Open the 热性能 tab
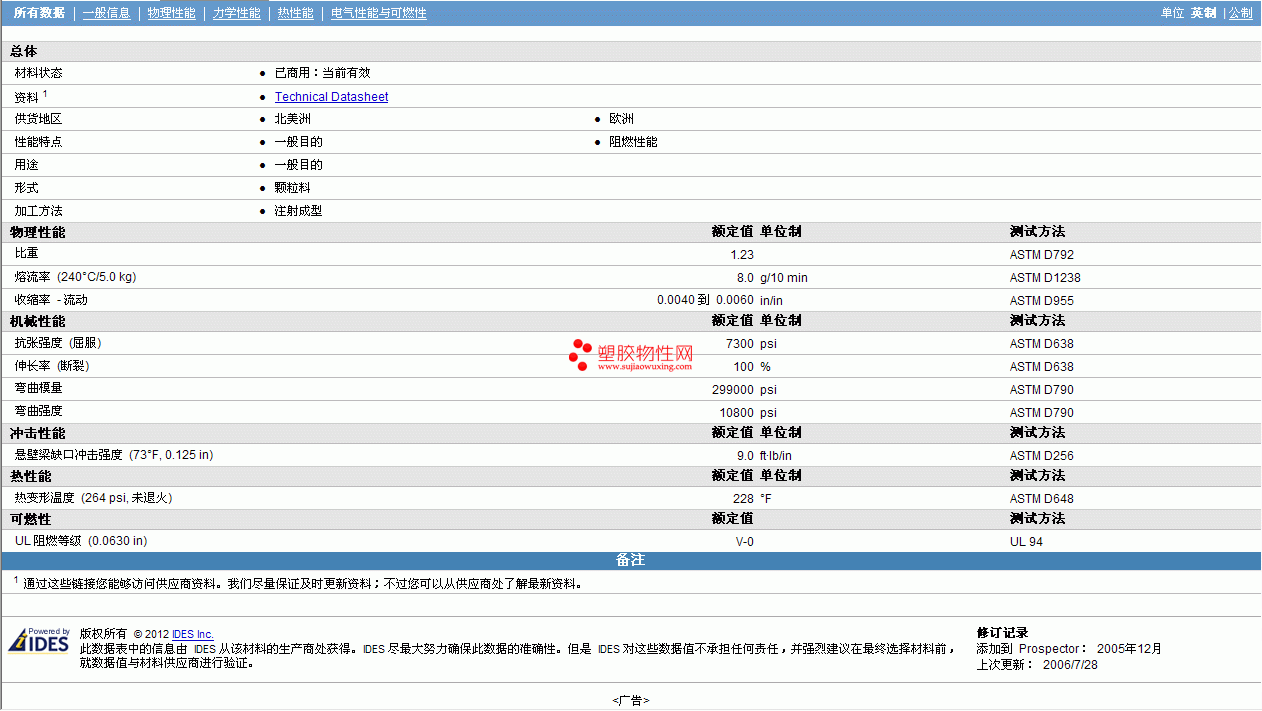The width and height of the screenshot is (1262, 711). coord(295,13)
